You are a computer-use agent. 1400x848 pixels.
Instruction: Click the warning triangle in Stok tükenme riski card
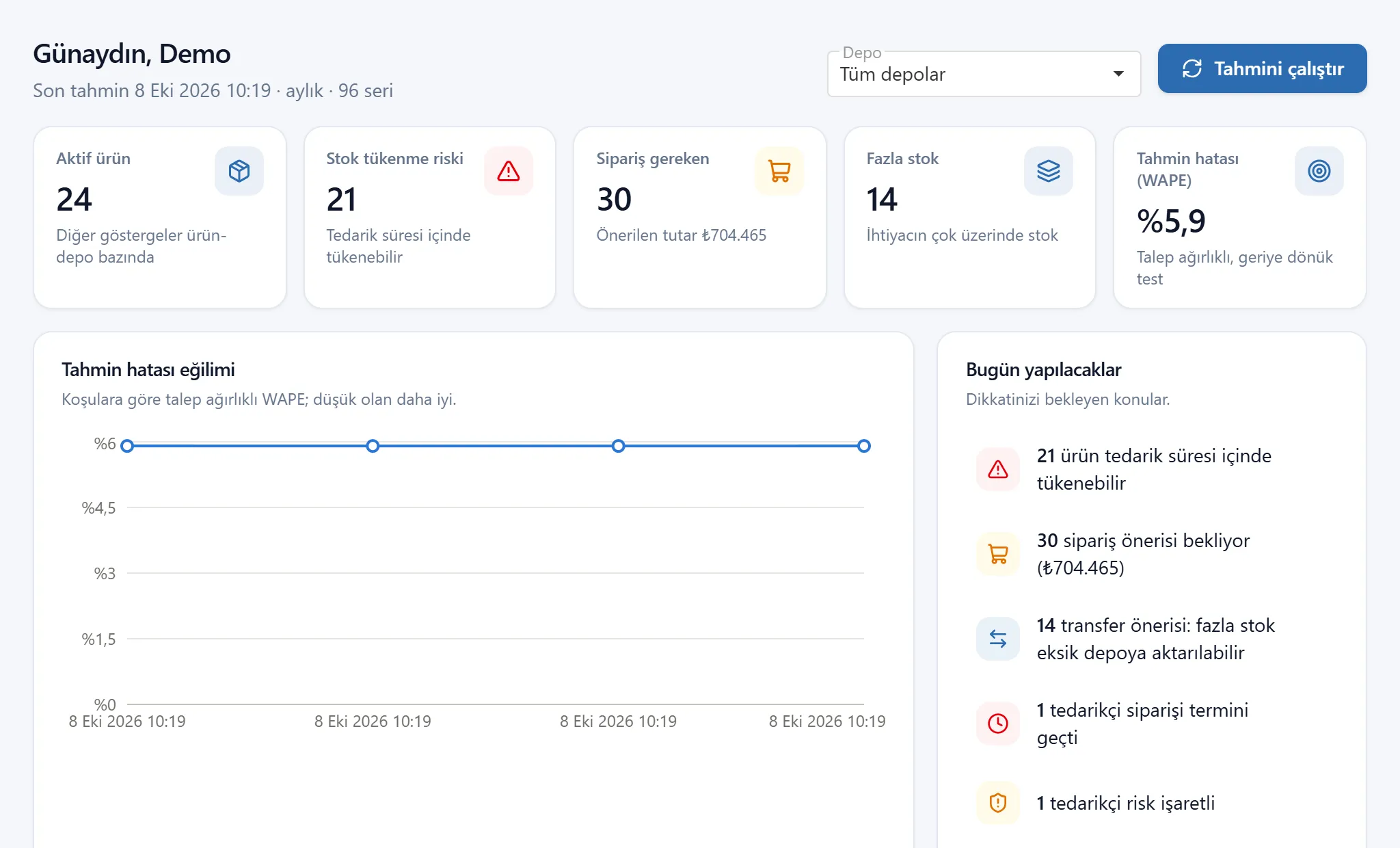tap(509, 171)
